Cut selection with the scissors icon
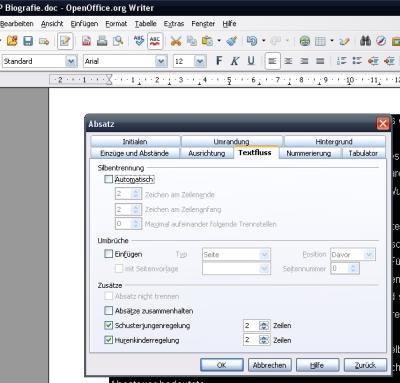The image size is (400, 383). pyautogui.click(x=176, y=41)
